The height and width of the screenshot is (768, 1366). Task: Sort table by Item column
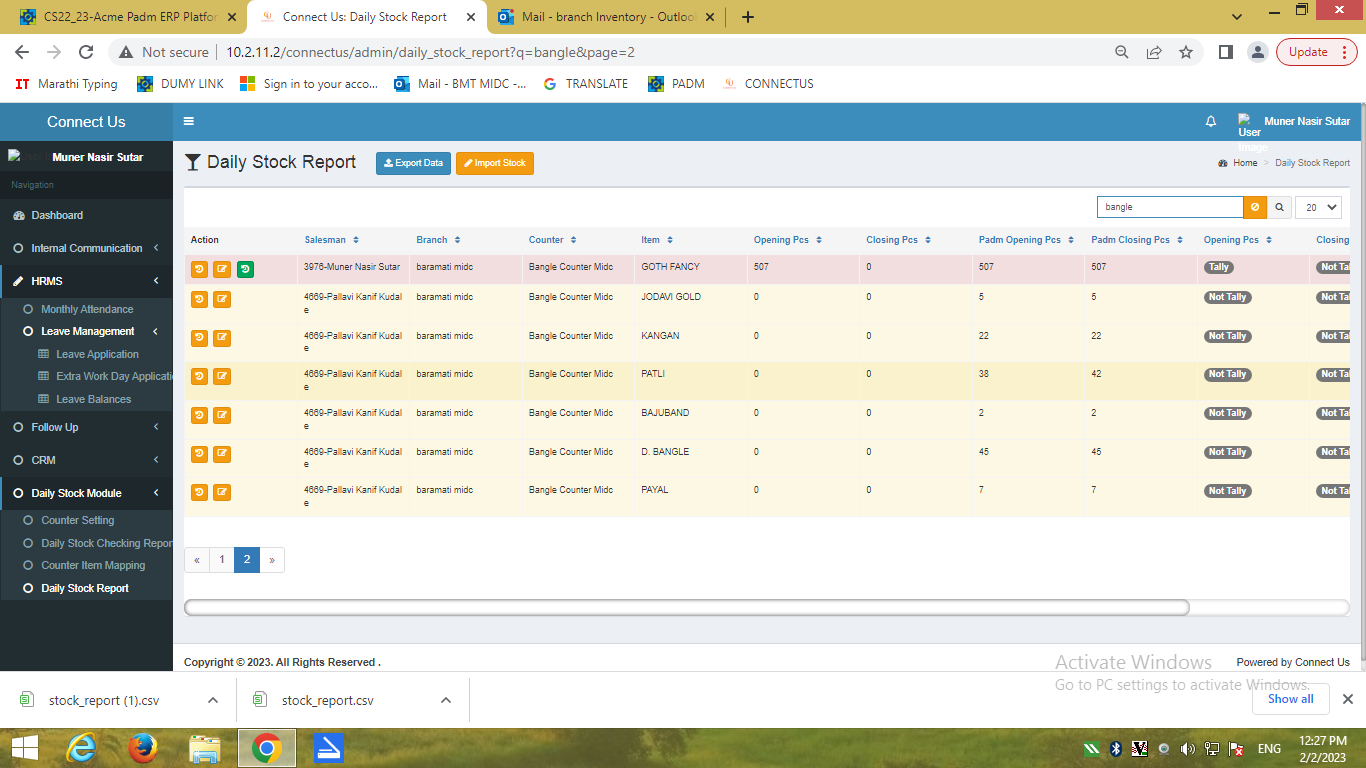click(657, 240)
